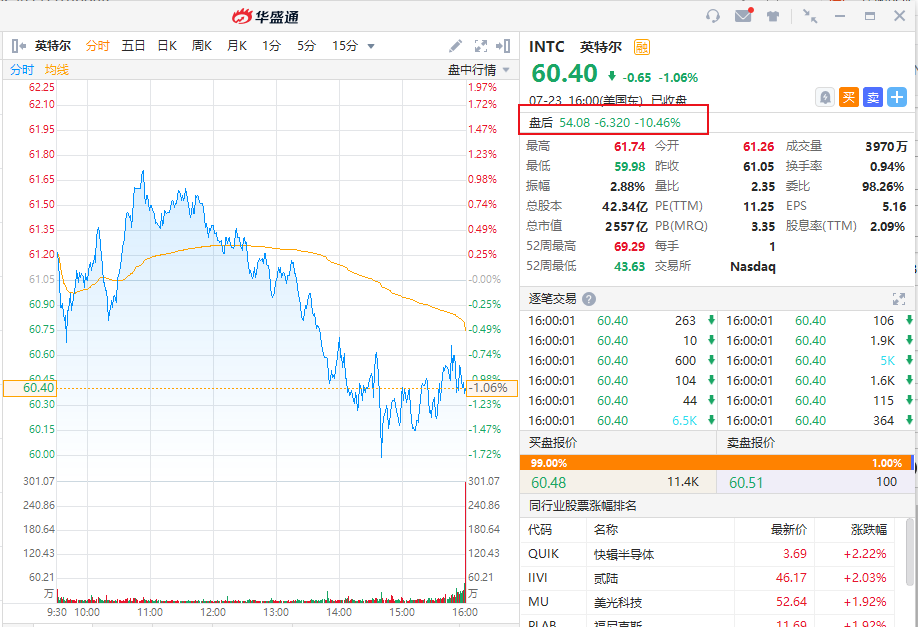918x627 pixels.
Task: Click the 成交量 value 3970万
Action: pos(886,147)
